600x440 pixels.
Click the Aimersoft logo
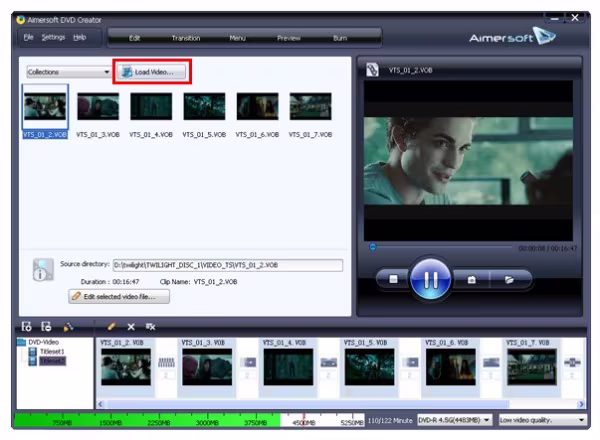(512, 37)
